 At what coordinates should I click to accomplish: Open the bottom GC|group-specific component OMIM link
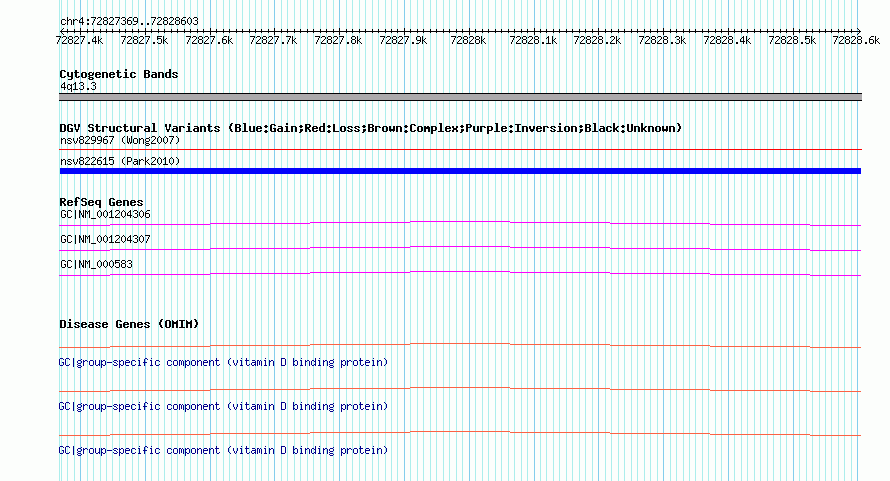click(223, 450)
